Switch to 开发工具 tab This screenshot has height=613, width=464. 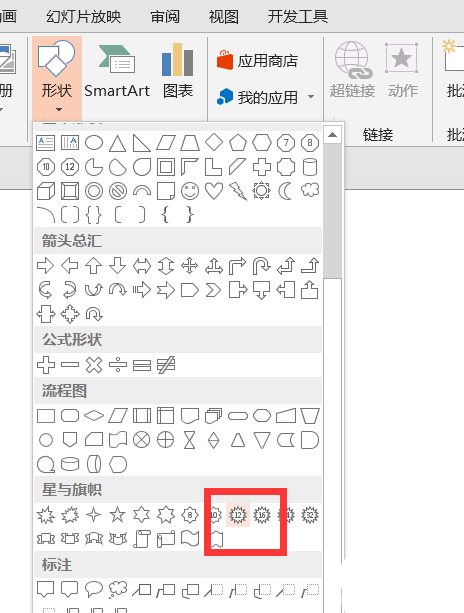pos(297,17)
